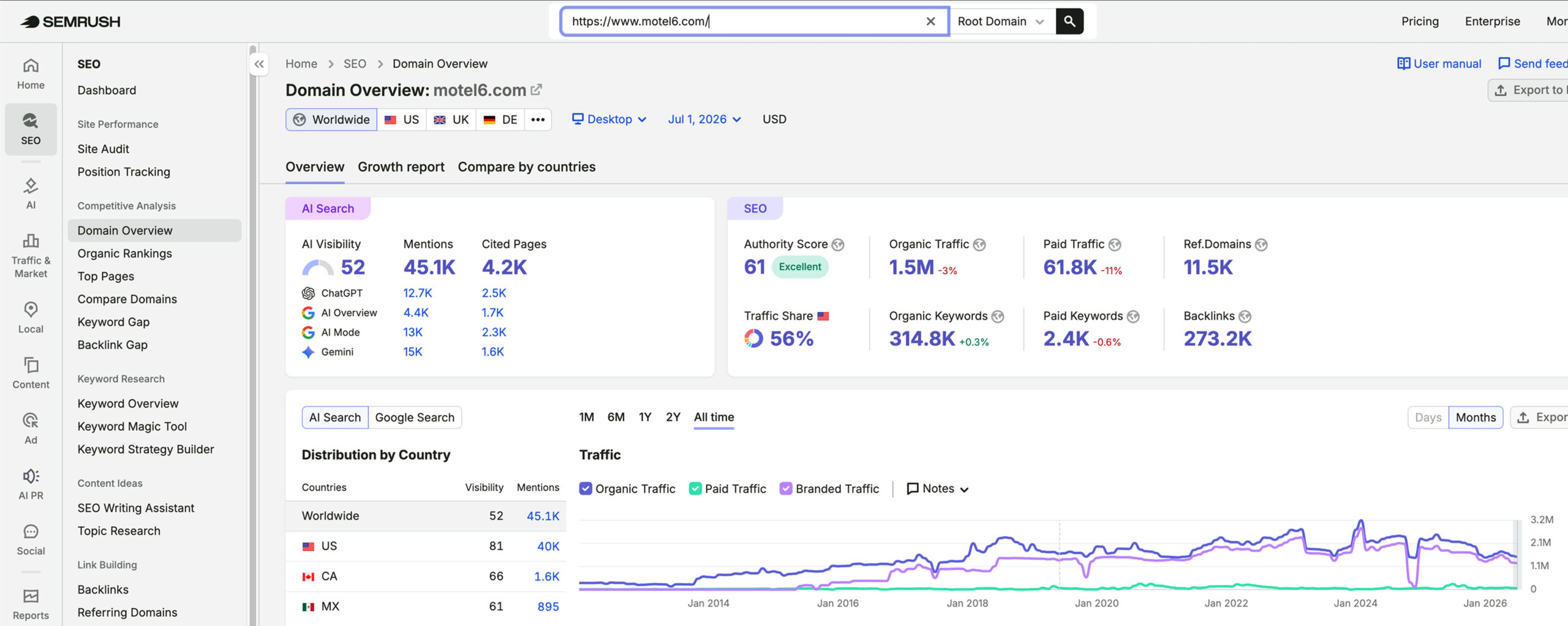Click Authority Score globe info icon

(838, 244)
